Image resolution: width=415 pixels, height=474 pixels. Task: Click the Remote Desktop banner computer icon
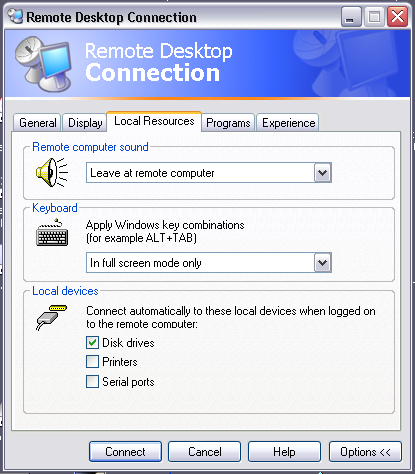43,64
